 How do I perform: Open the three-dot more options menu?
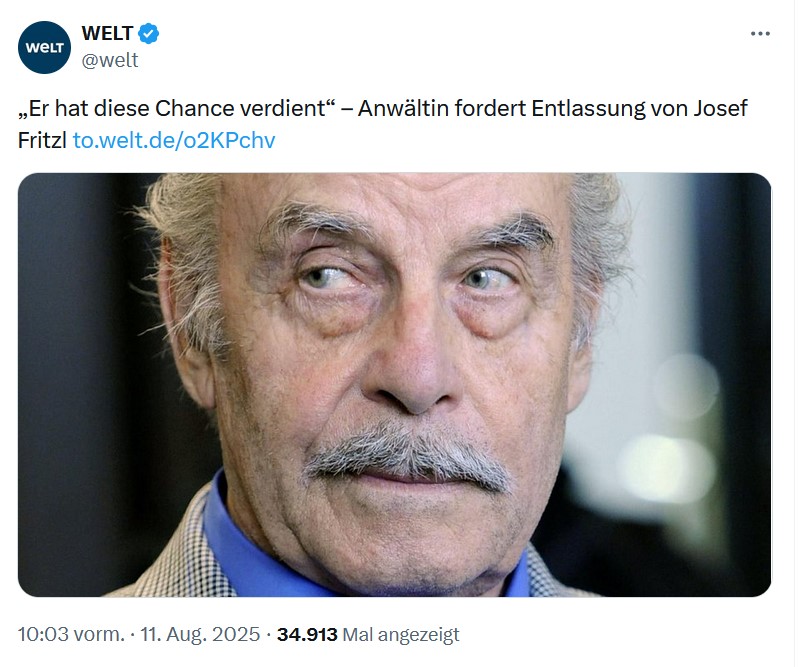[760, 34]
